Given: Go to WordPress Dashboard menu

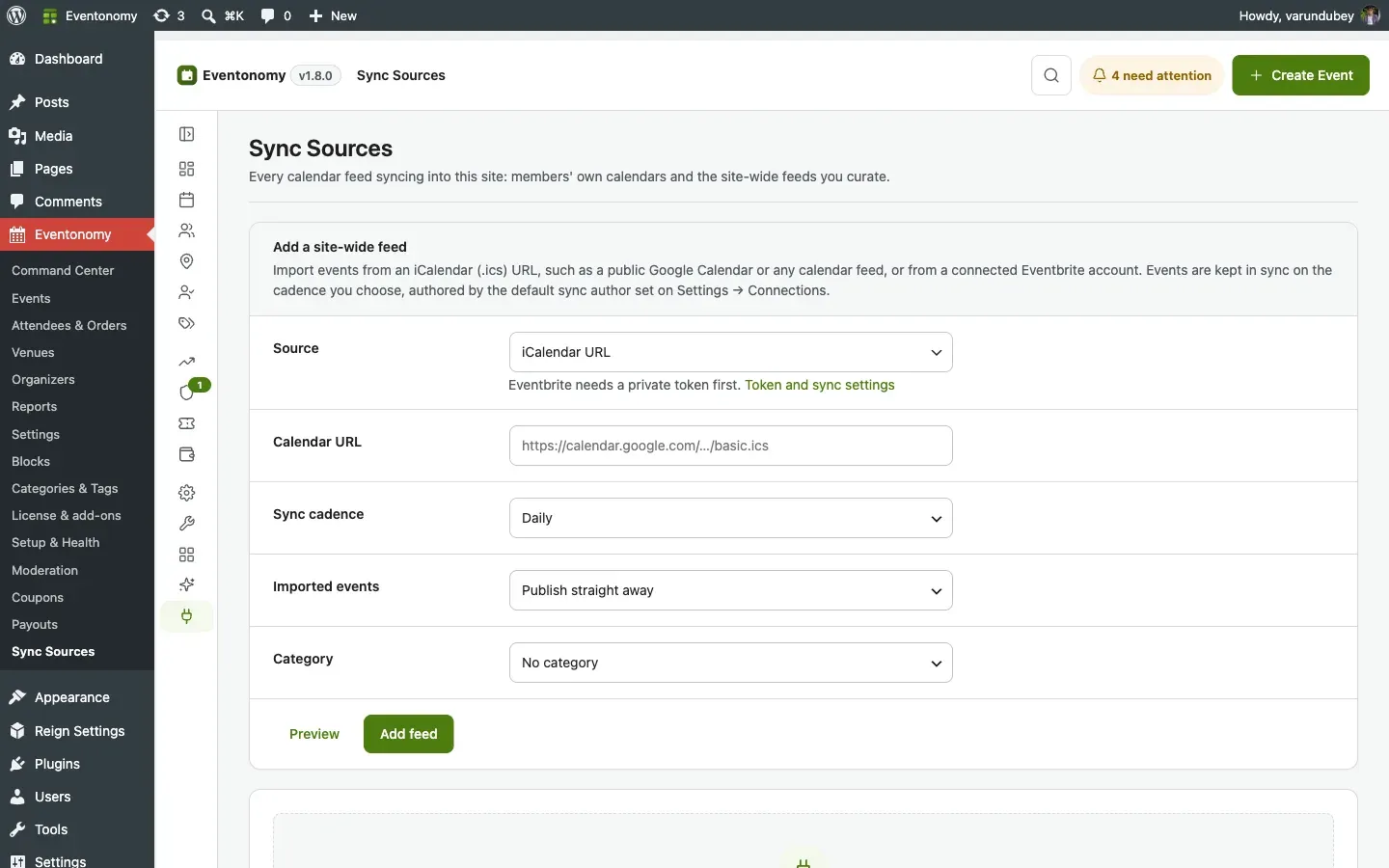Looking at the screenshot, I should pyautogui.click(x=77, y=59).
